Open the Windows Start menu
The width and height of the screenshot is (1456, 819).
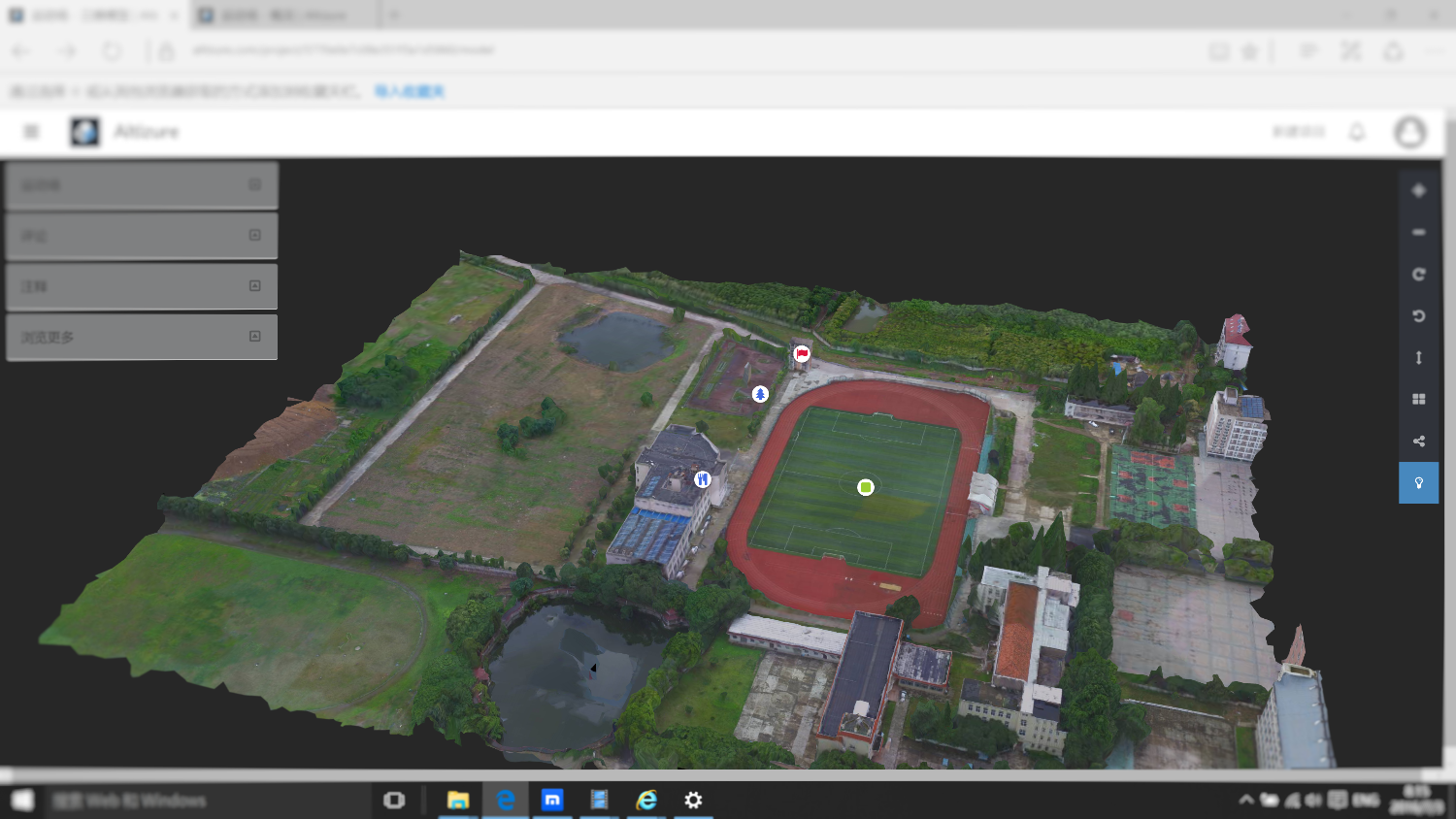coord(22,801)
